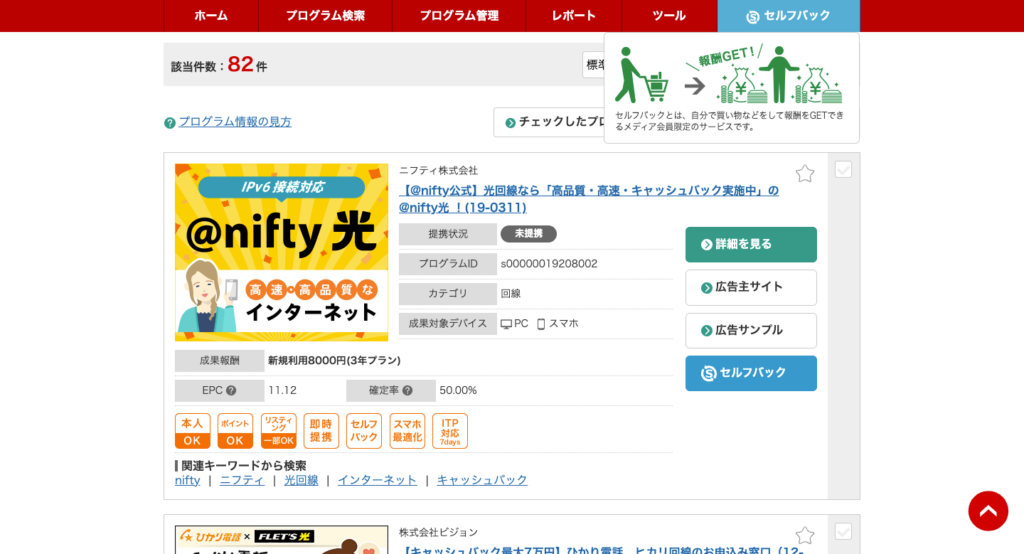The width and height of the screenshot is (1024, 554).
Task: Click the 広告サンプル button
Action: (751, 331)
